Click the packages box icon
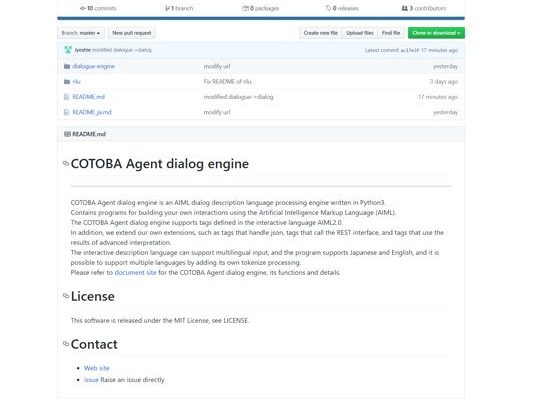 [x=245, y=8]
